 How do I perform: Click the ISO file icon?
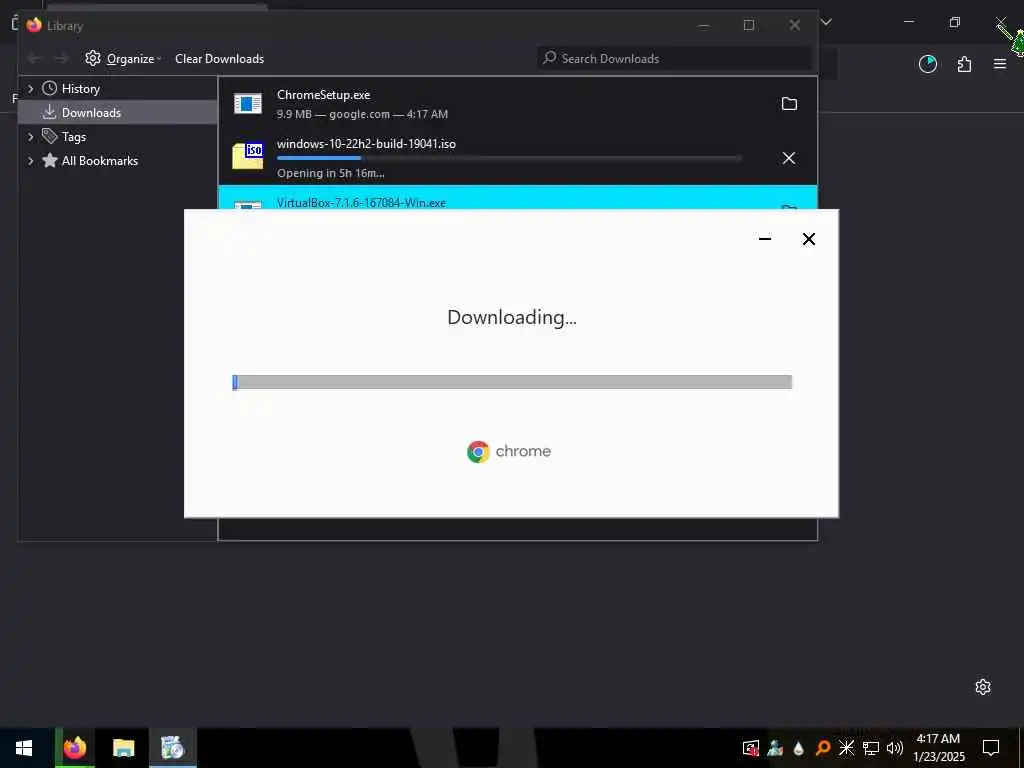[248, 156]
